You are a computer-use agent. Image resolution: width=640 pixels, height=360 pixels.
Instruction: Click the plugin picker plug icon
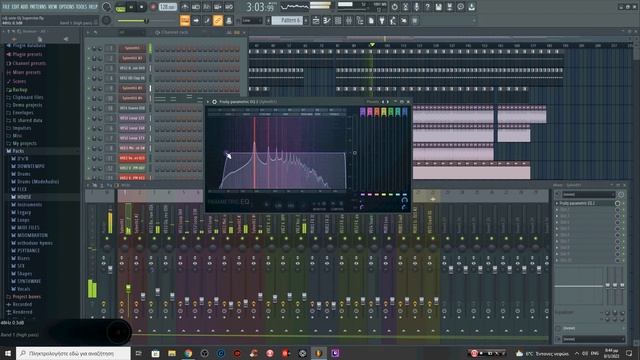382,20
